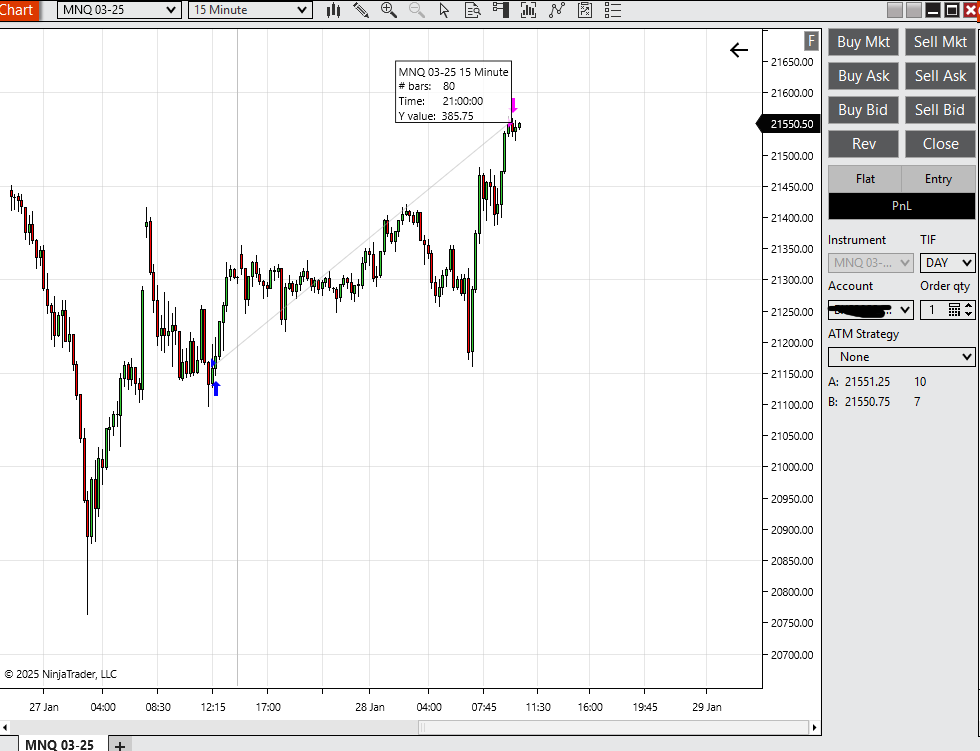Click the Buy Ask button
The width and height of the screenshot is (980, 751).
(863, 76)
